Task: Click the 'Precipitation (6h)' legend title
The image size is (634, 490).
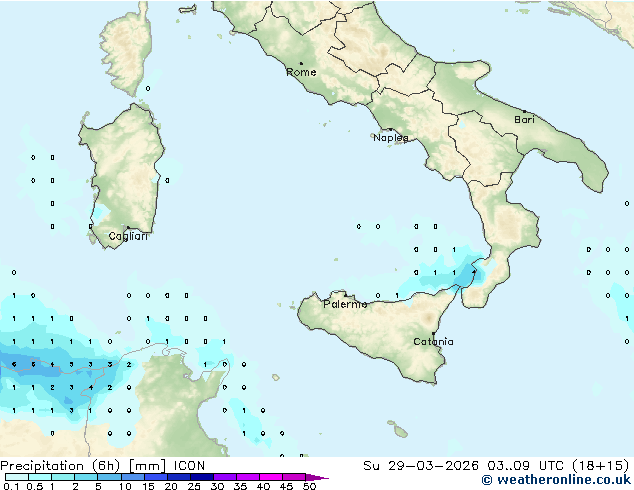Action: (60, 466)
